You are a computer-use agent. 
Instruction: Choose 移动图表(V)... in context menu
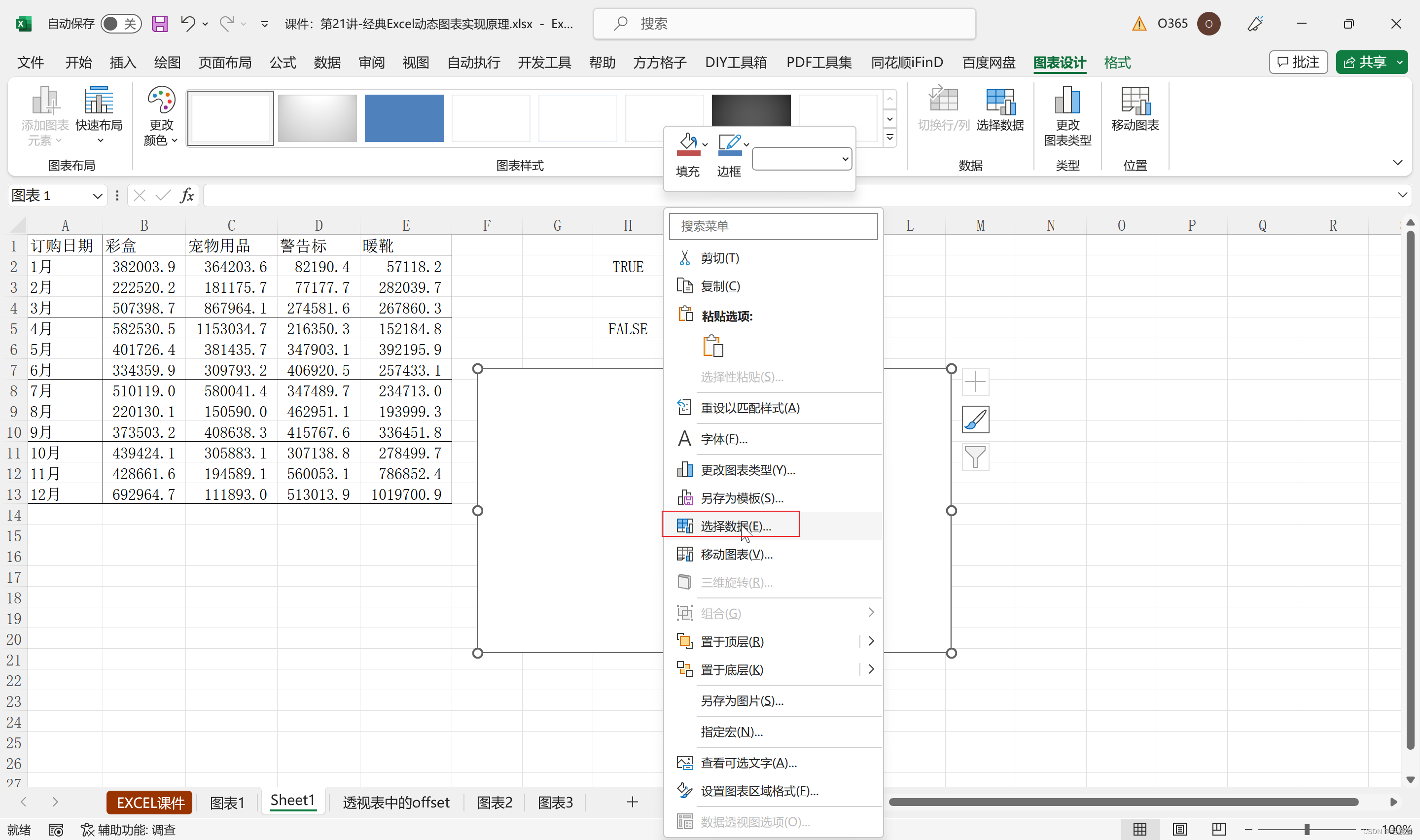pos(773,555)
